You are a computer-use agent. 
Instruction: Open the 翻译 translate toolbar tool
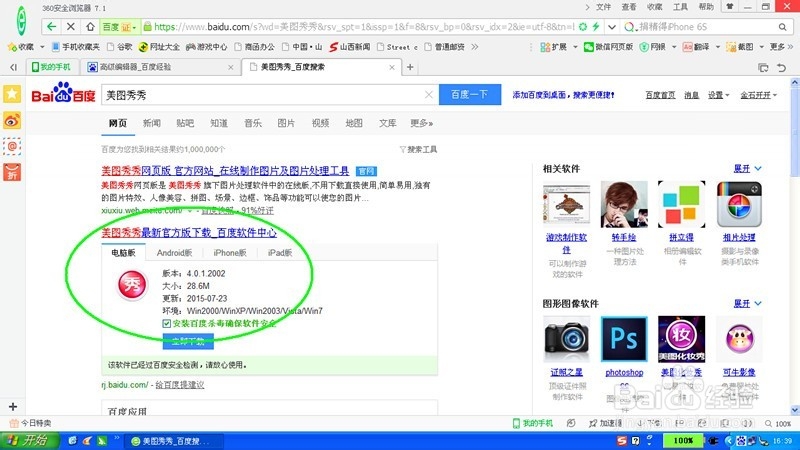click(x=696, y=47)
